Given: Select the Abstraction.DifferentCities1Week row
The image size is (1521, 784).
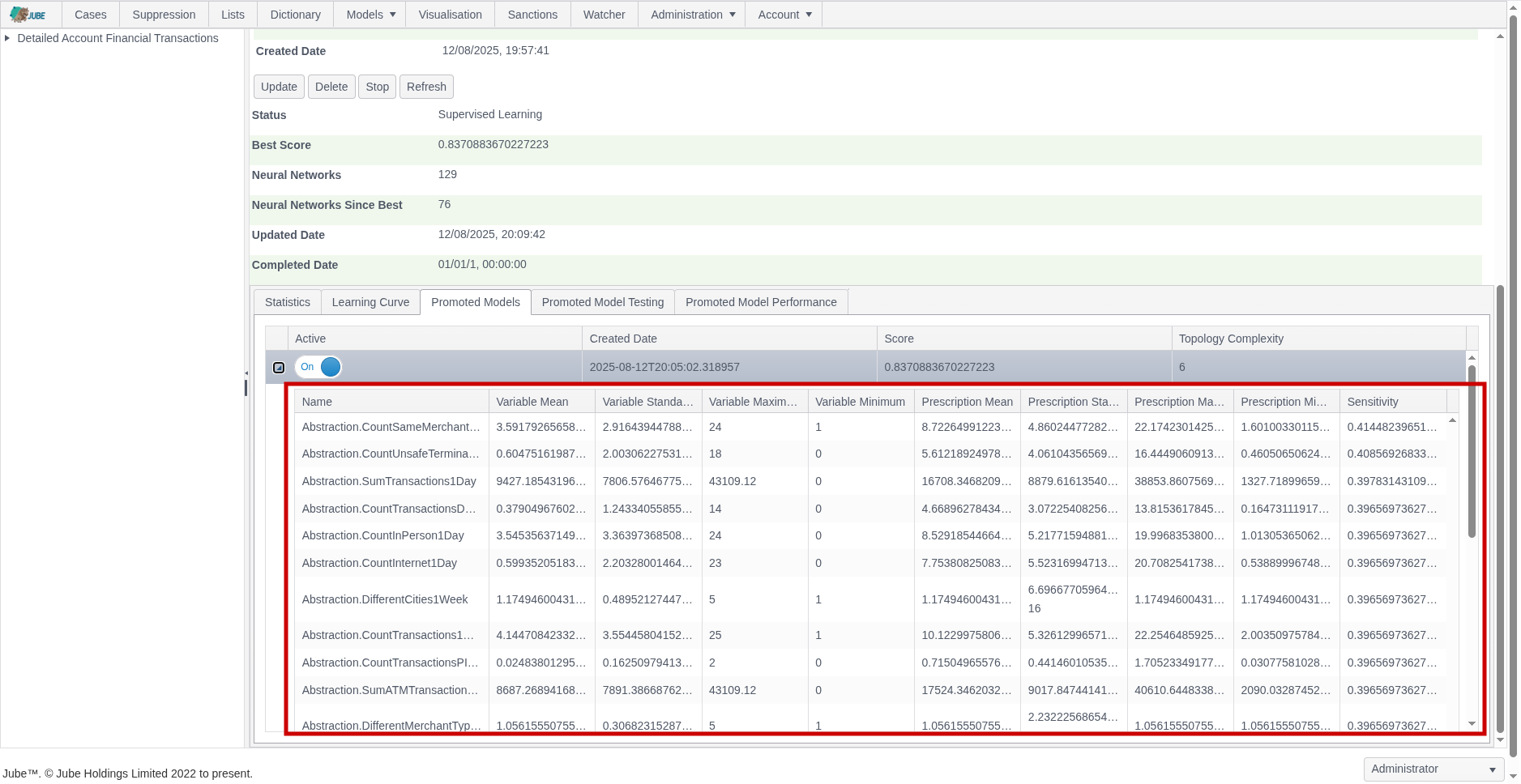Looking at the screenshot, I should pos(870,599).
